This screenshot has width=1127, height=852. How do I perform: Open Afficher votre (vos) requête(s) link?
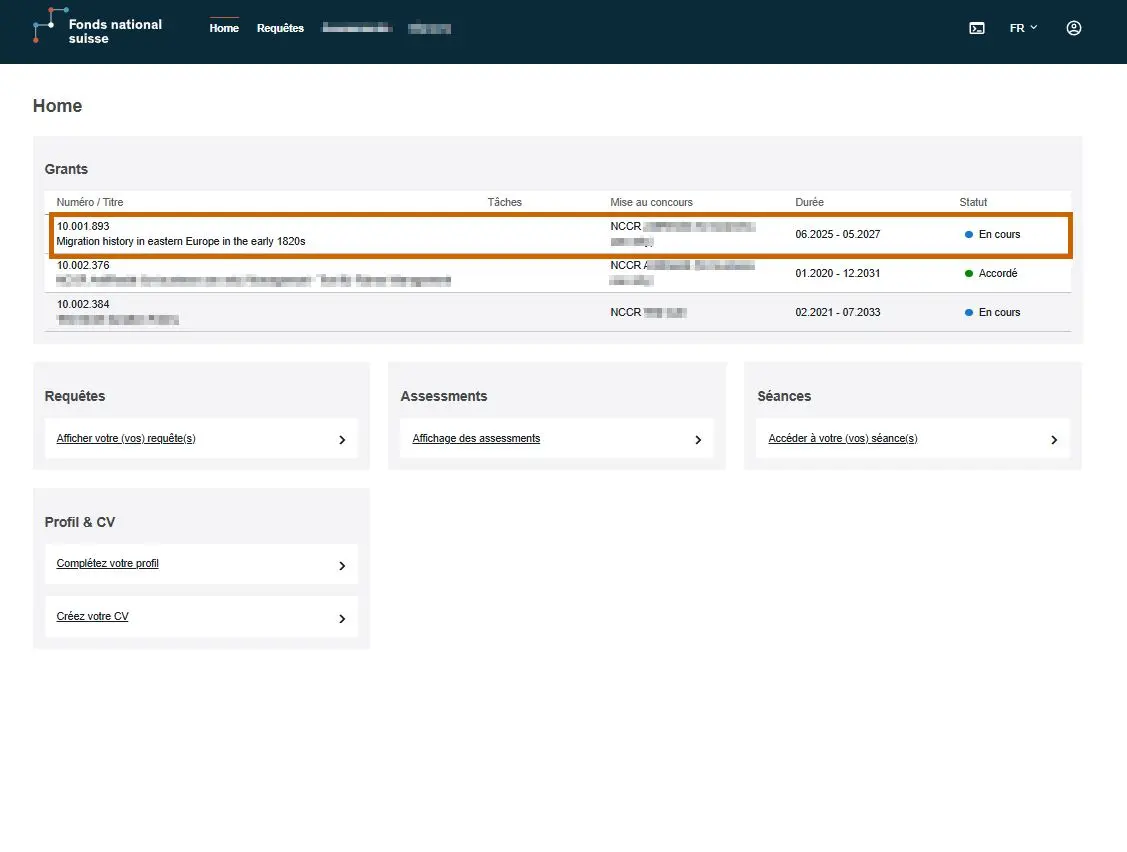pos(126,438)
